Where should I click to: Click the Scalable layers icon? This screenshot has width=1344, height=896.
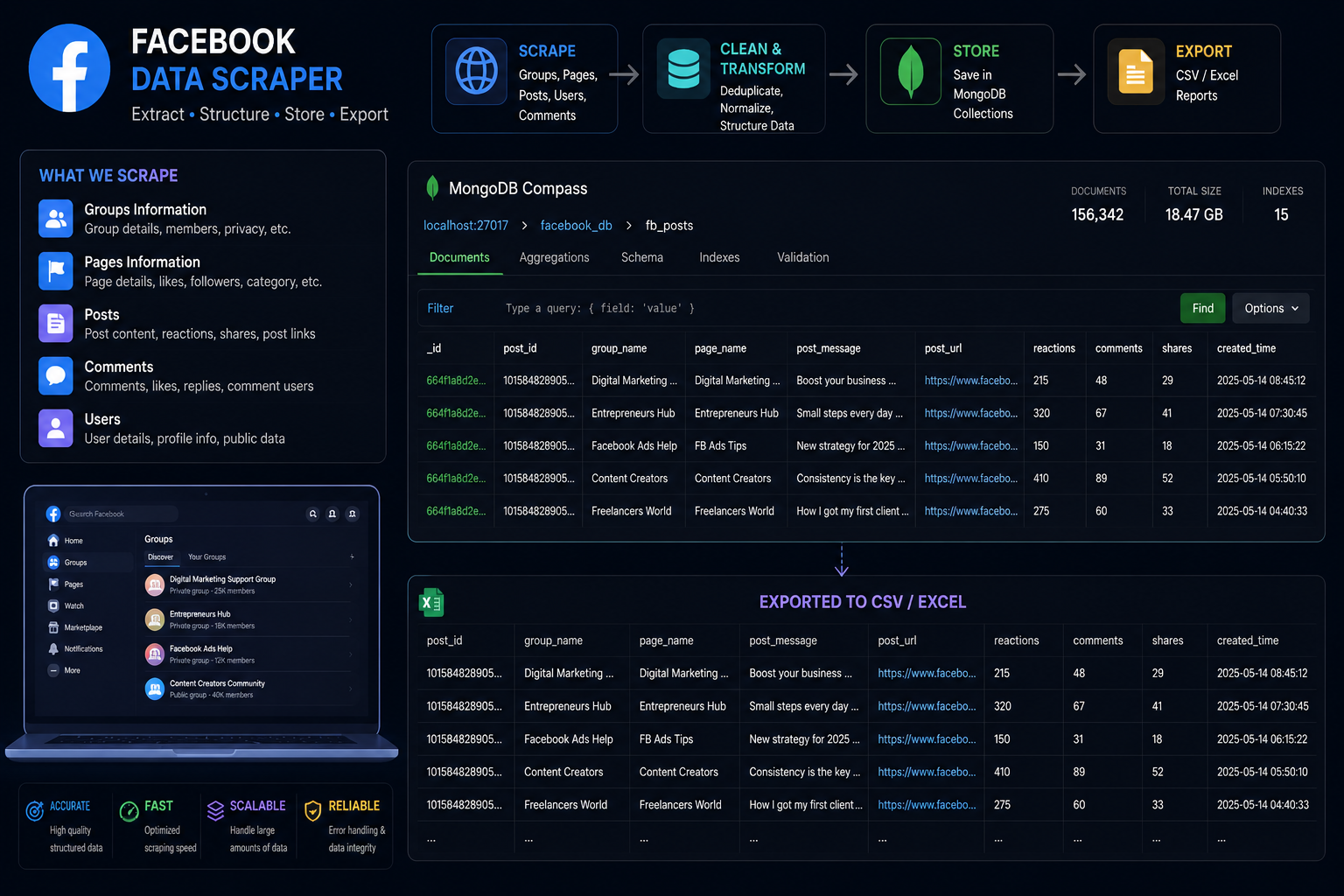click(215, 811)
